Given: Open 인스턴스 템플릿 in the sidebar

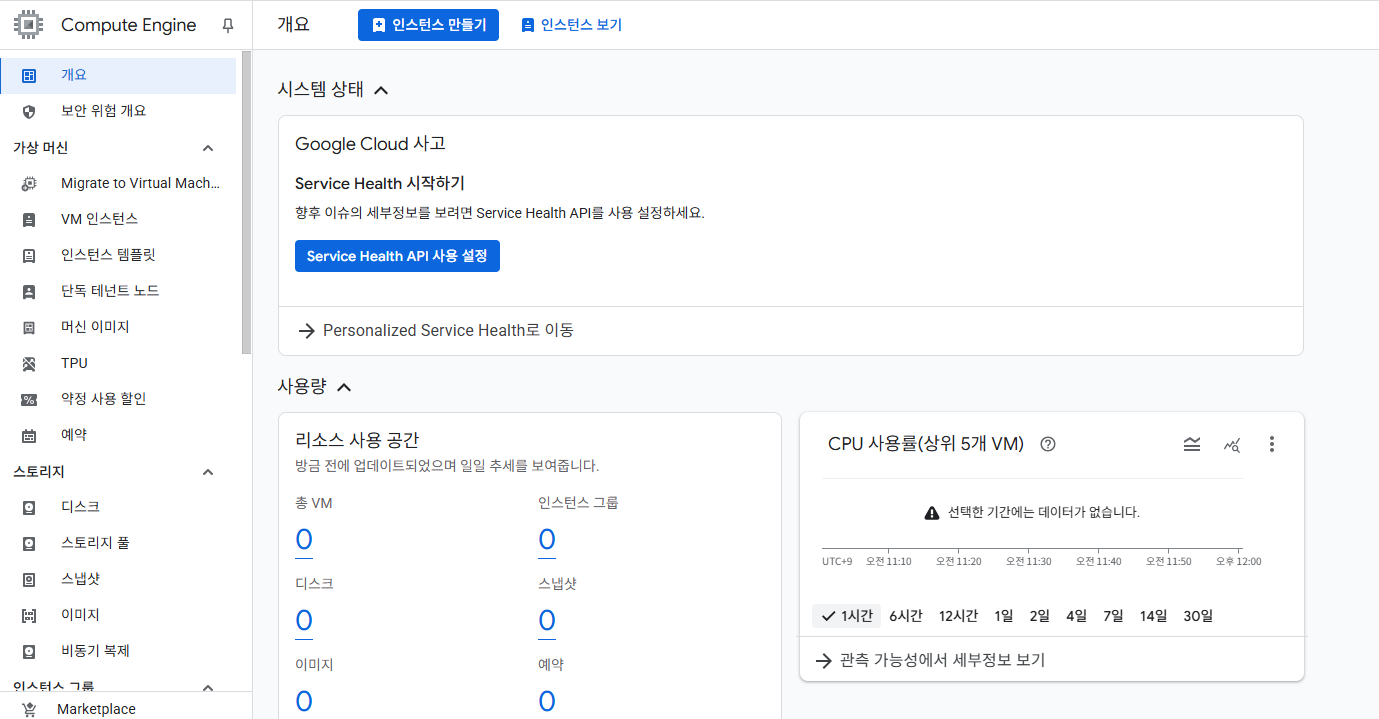Looking at the screenshot, I should pyautogui.click(x=118, y=255).
